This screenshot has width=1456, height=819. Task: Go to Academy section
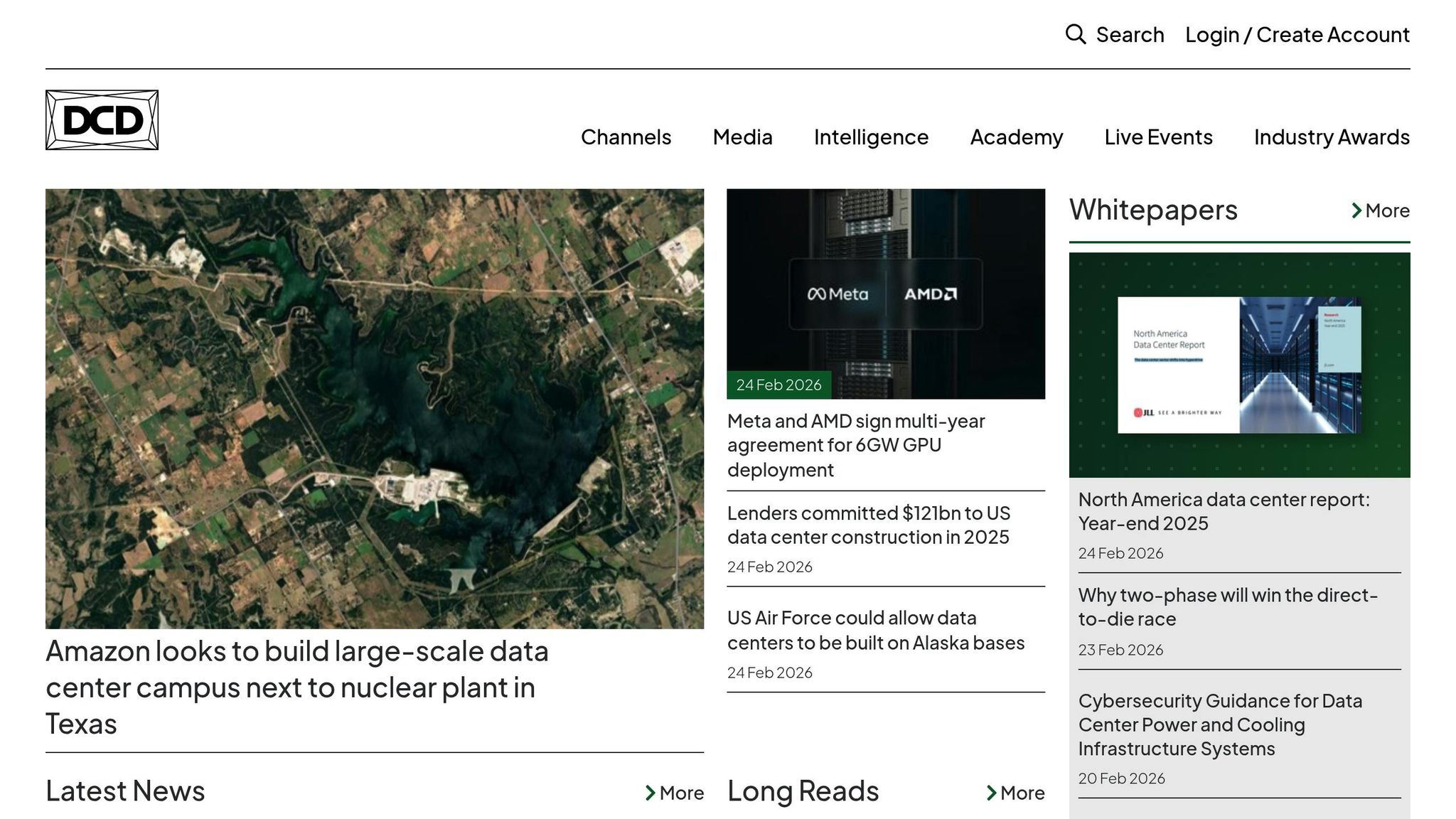(x=1016, y=136)
